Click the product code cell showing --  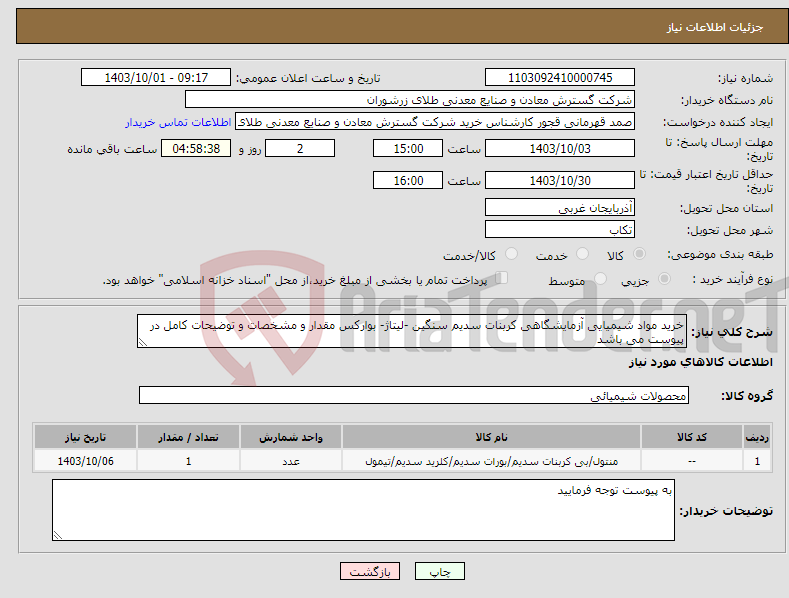point(692,461)
